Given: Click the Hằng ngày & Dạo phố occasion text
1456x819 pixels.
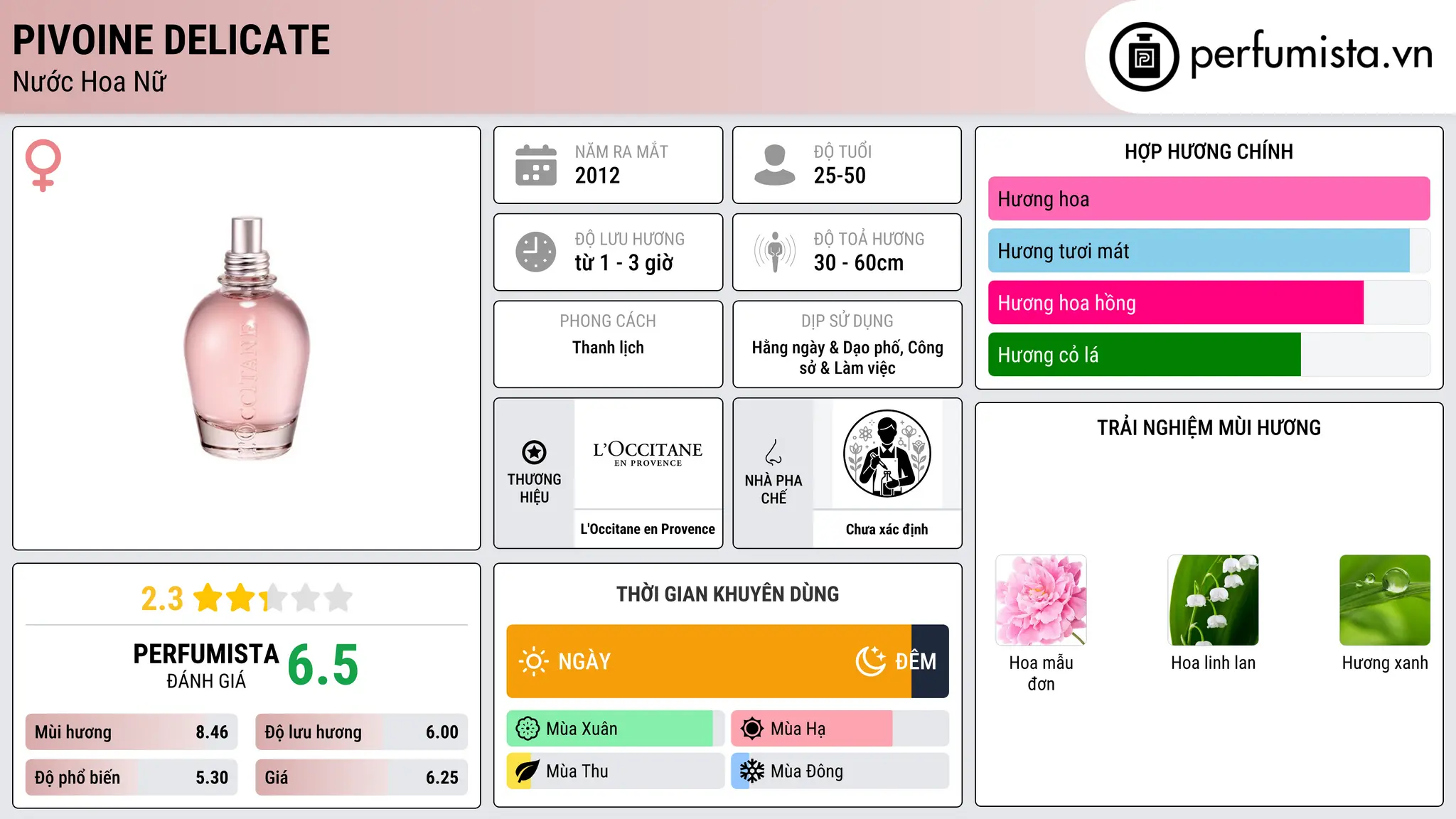Looking at the screenshot, I should coord(847,358).
